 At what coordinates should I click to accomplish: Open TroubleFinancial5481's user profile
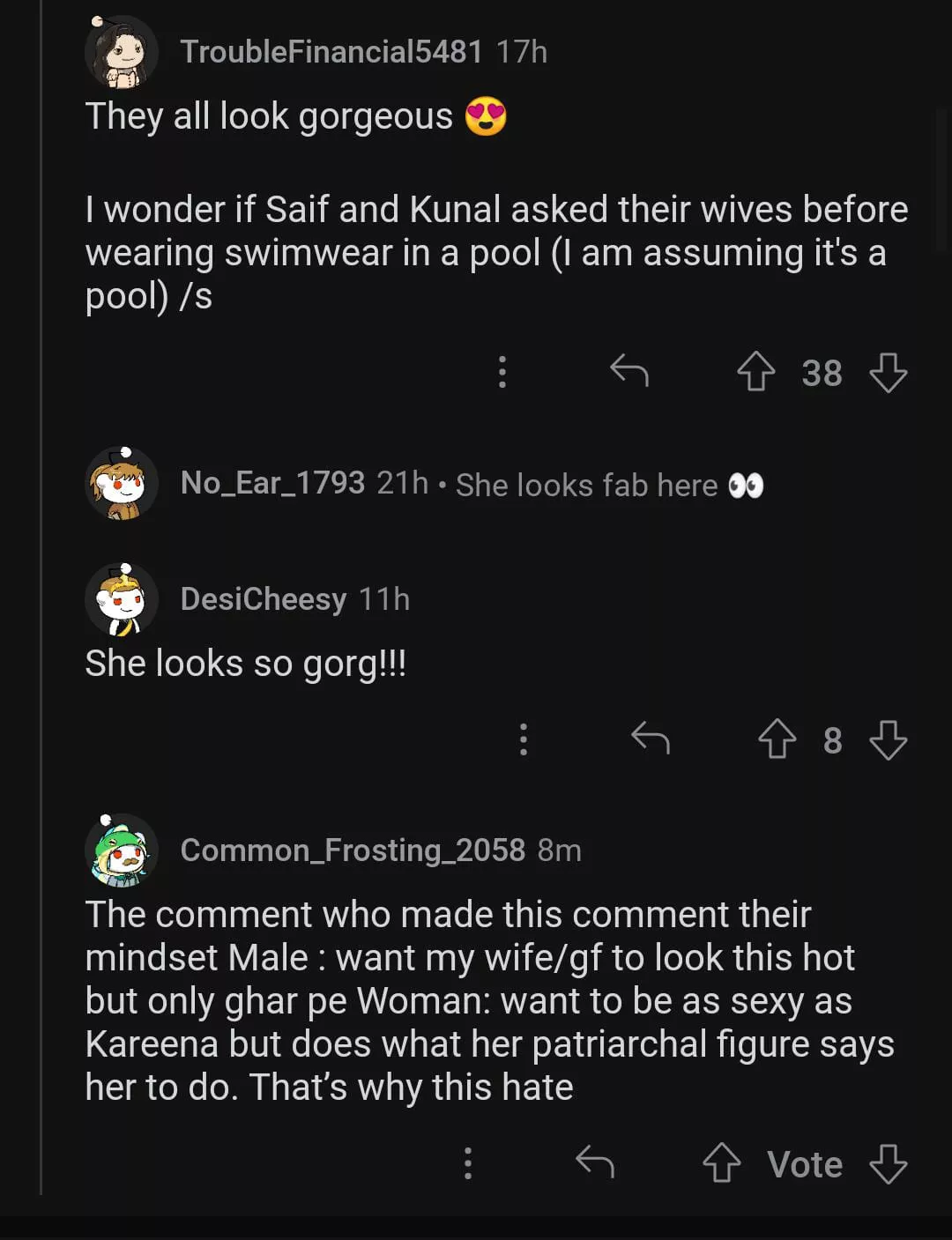[x=331, y=52]
